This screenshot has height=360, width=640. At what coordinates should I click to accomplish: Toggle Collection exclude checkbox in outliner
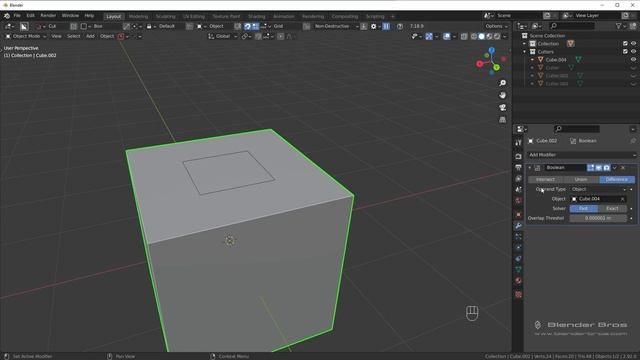click(625, 44)
